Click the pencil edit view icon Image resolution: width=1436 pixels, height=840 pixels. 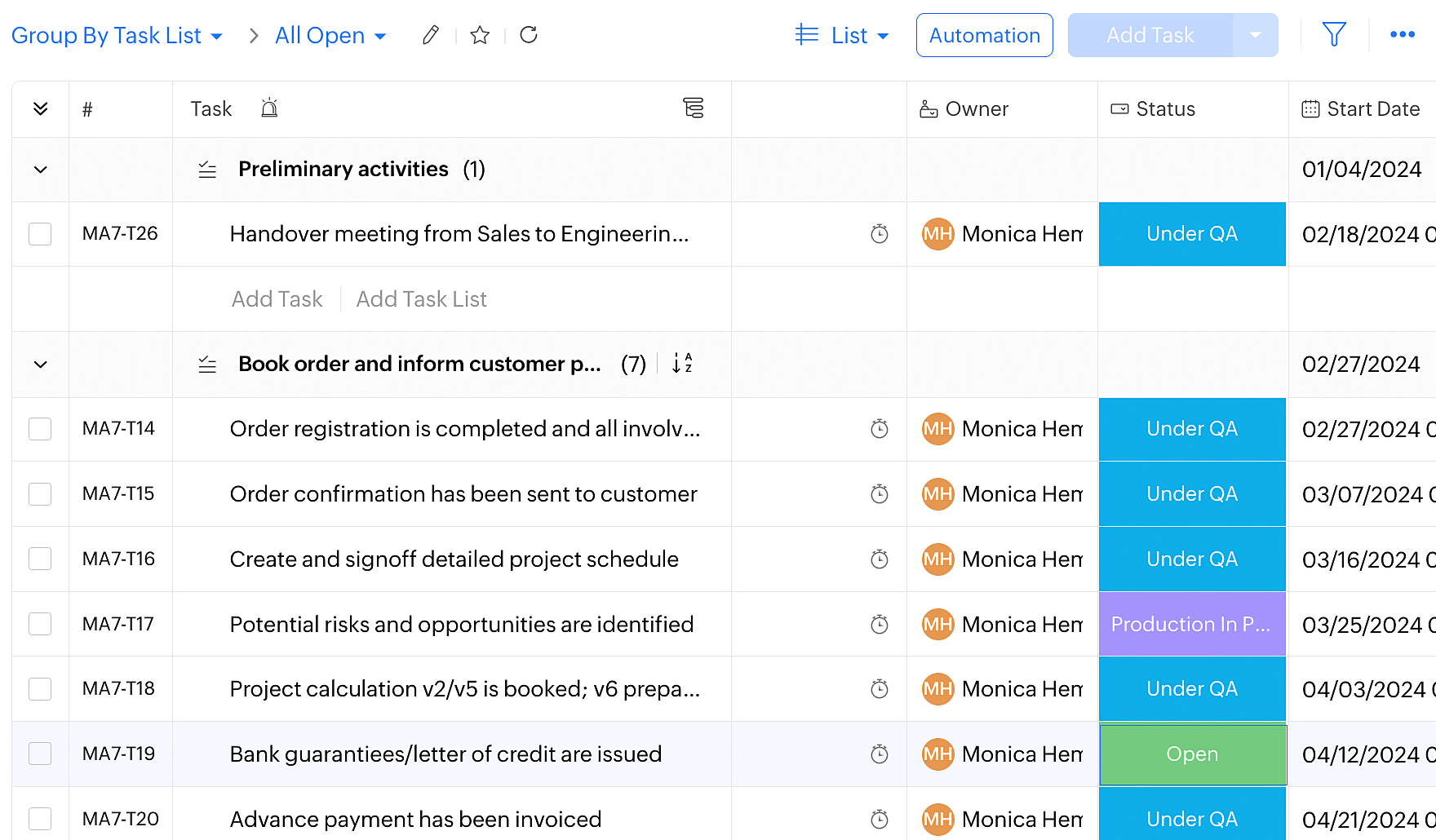pos(430,35)
